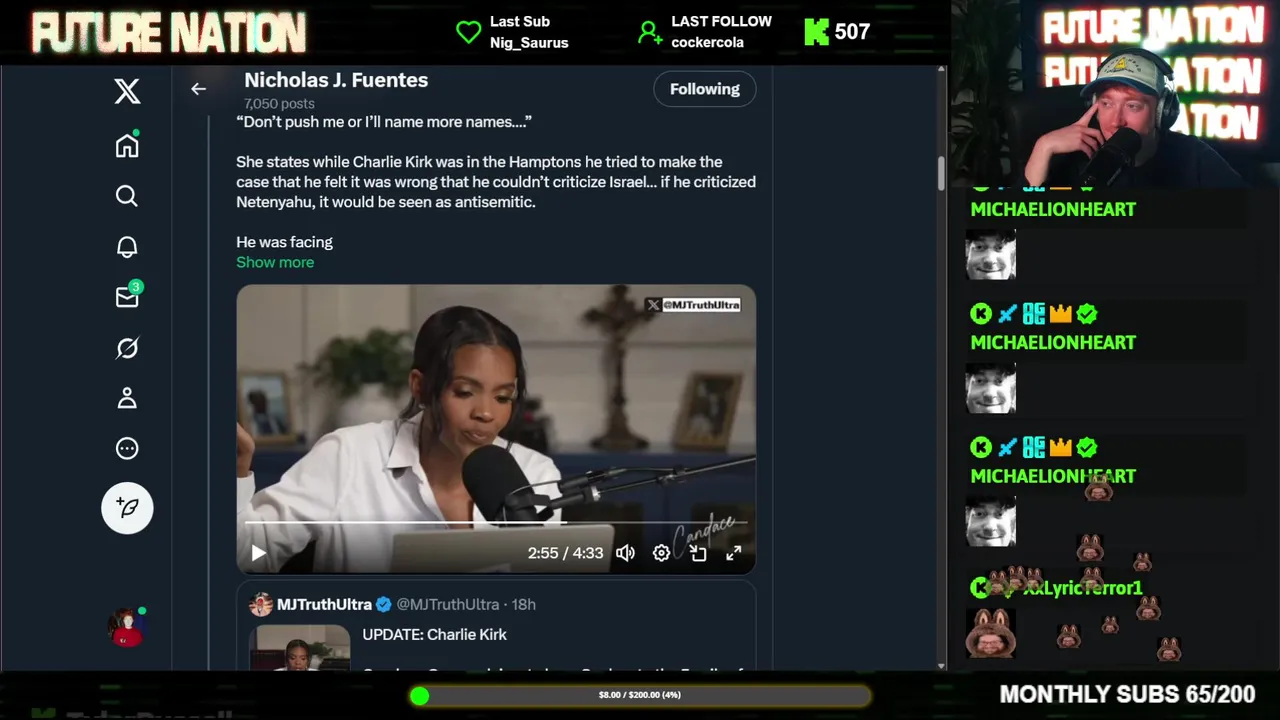Expand the post with Show more
This screenshot has height=720, width=1280.
pyautogui.click(x=275, y=262)
